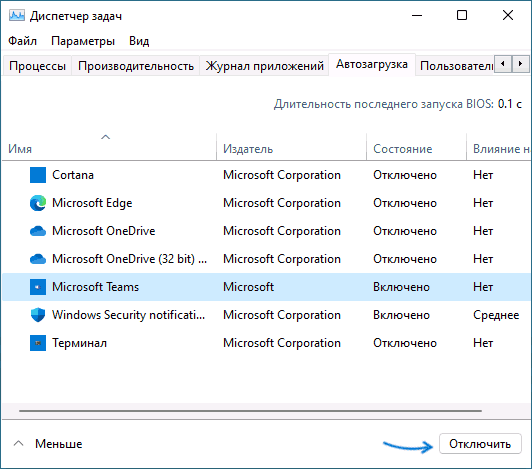Click the Microsoft publisher cell of Teams

coord(248,287)
